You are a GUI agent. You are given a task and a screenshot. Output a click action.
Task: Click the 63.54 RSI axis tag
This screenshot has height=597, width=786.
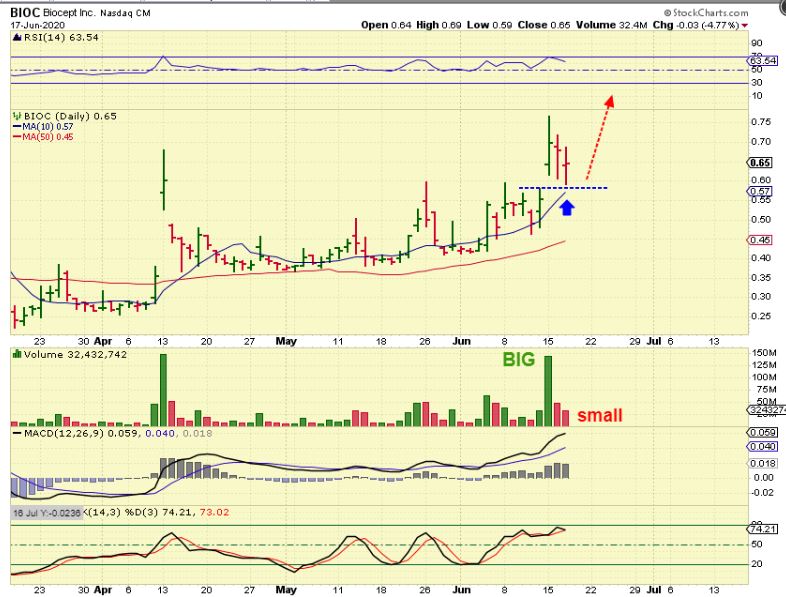[x=762, y=61]
